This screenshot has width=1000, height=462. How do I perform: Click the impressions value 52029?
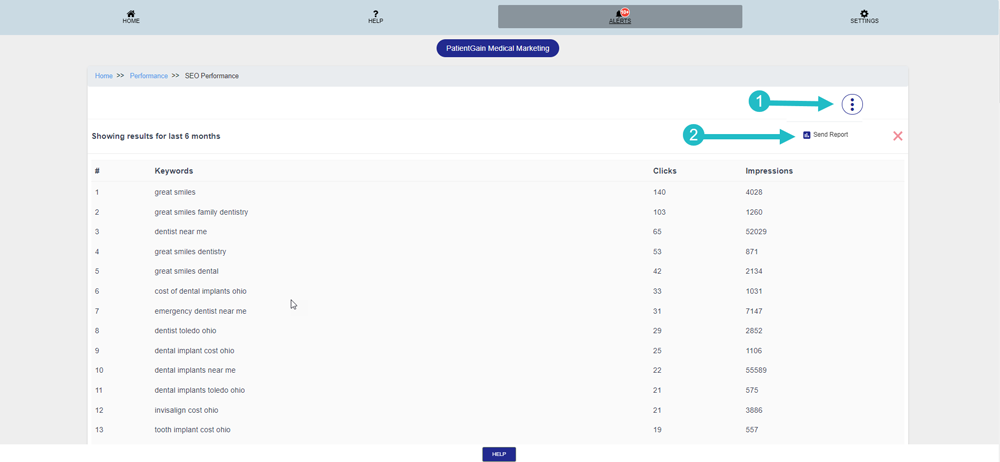(x=756, y=232)
